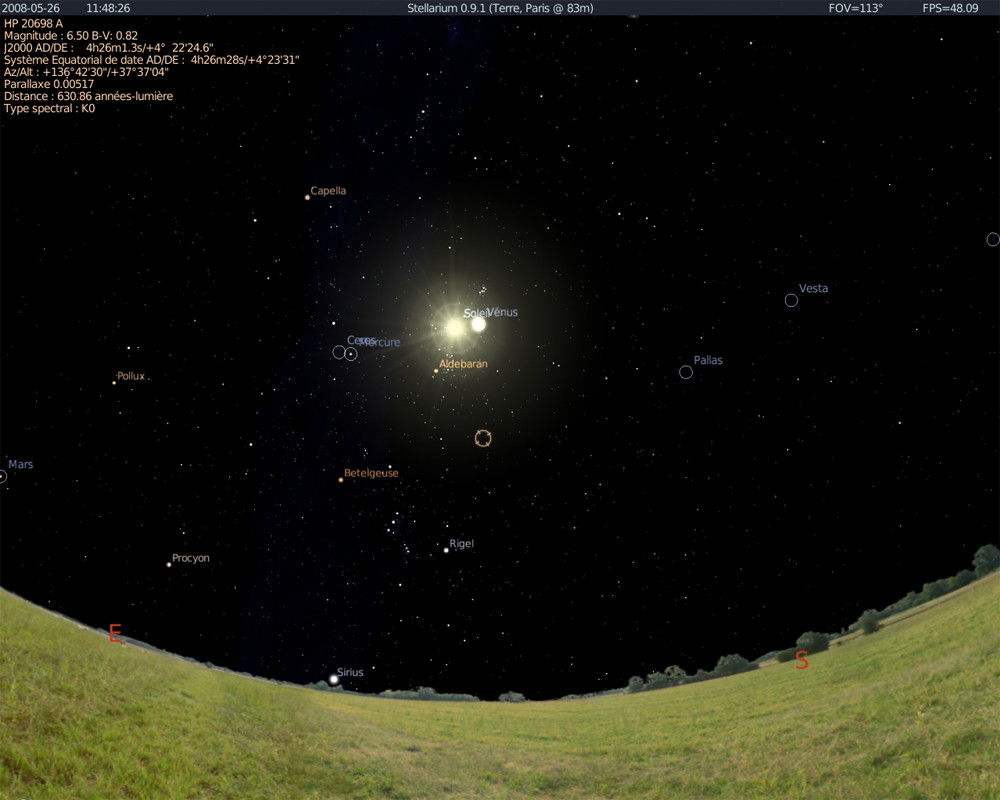Select Sirius near the horizon
1000x800 pixels.
coord(333,680)
